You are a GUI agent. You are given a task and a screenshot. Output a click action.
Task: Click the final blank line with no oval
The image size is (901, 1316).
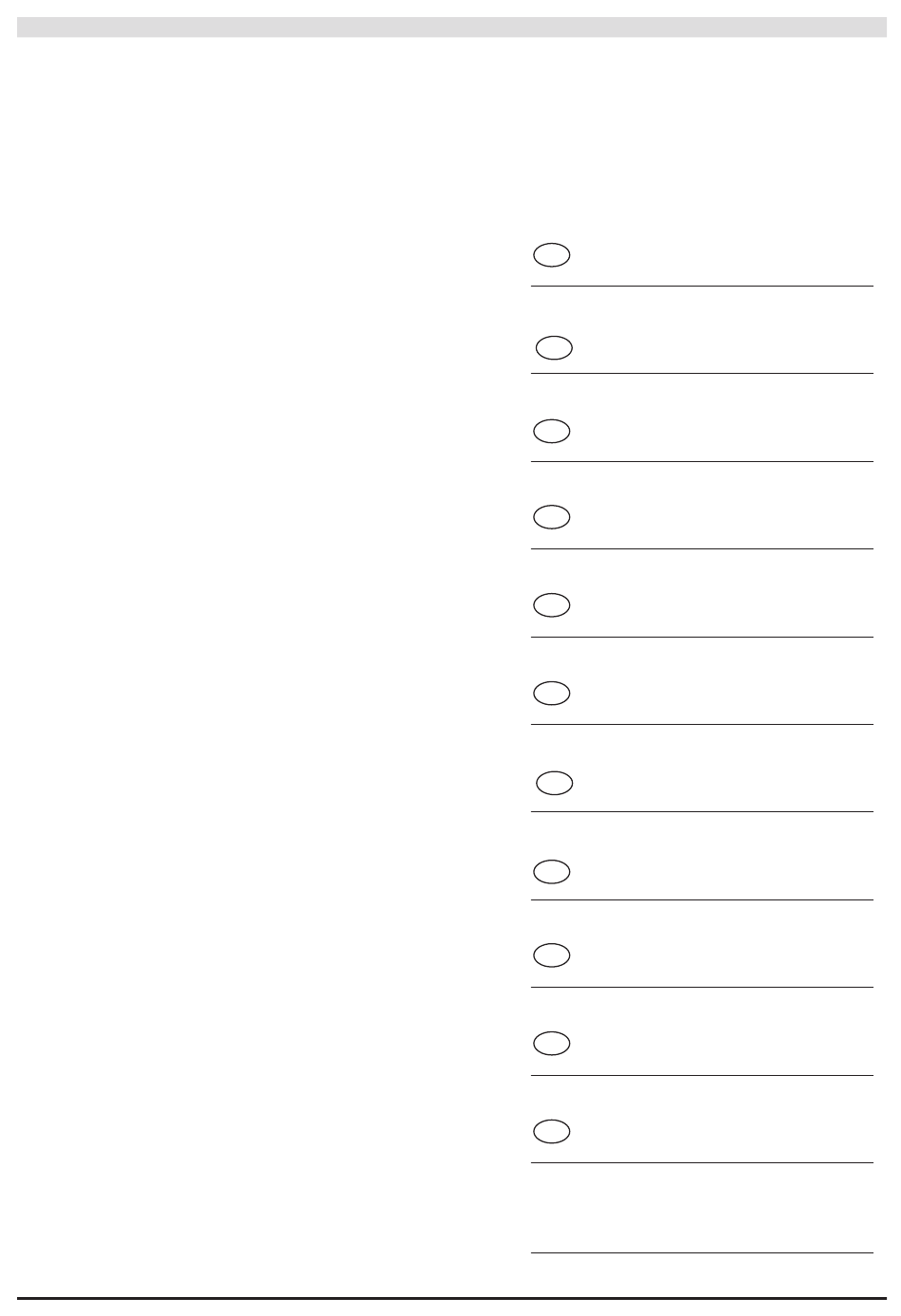point(702,1252)
